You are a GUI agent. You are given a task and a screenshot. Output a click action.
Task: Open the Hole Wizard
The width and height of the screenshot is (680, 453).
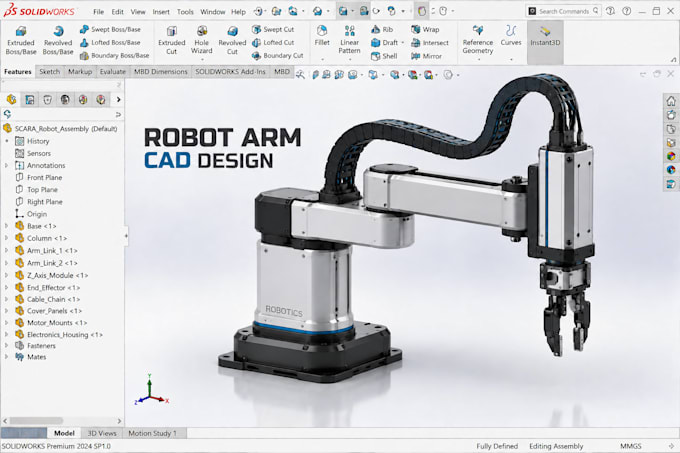pyautogui.click(x=202, y=41)
